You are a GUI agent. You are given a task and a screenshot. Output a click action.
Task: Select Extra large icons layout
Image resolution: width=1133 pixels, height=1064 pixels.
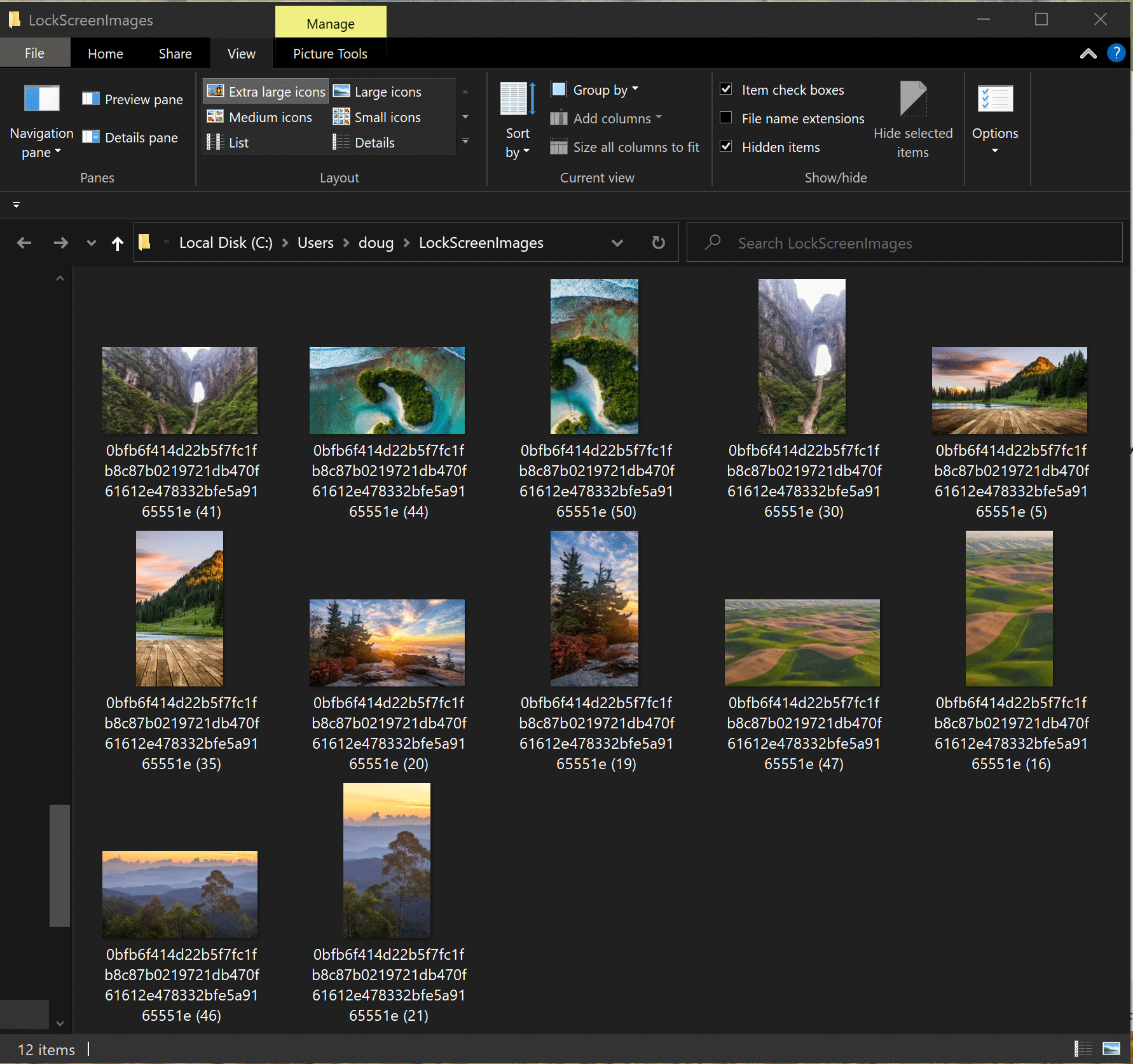[266, 92]
